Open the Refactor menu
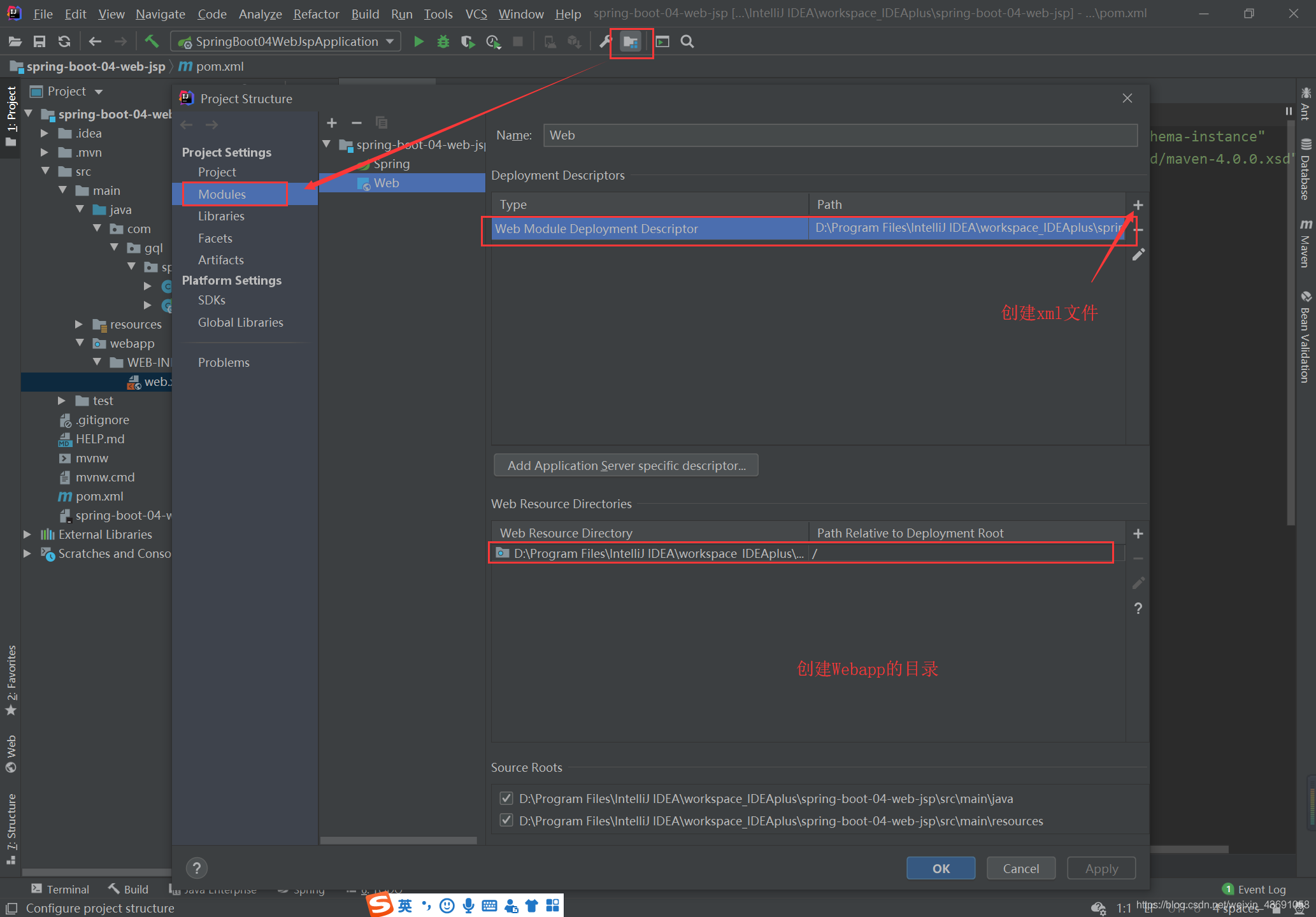Image resolution: width=1316 pixels, height=917 pixels. click(x=316, y=14)
